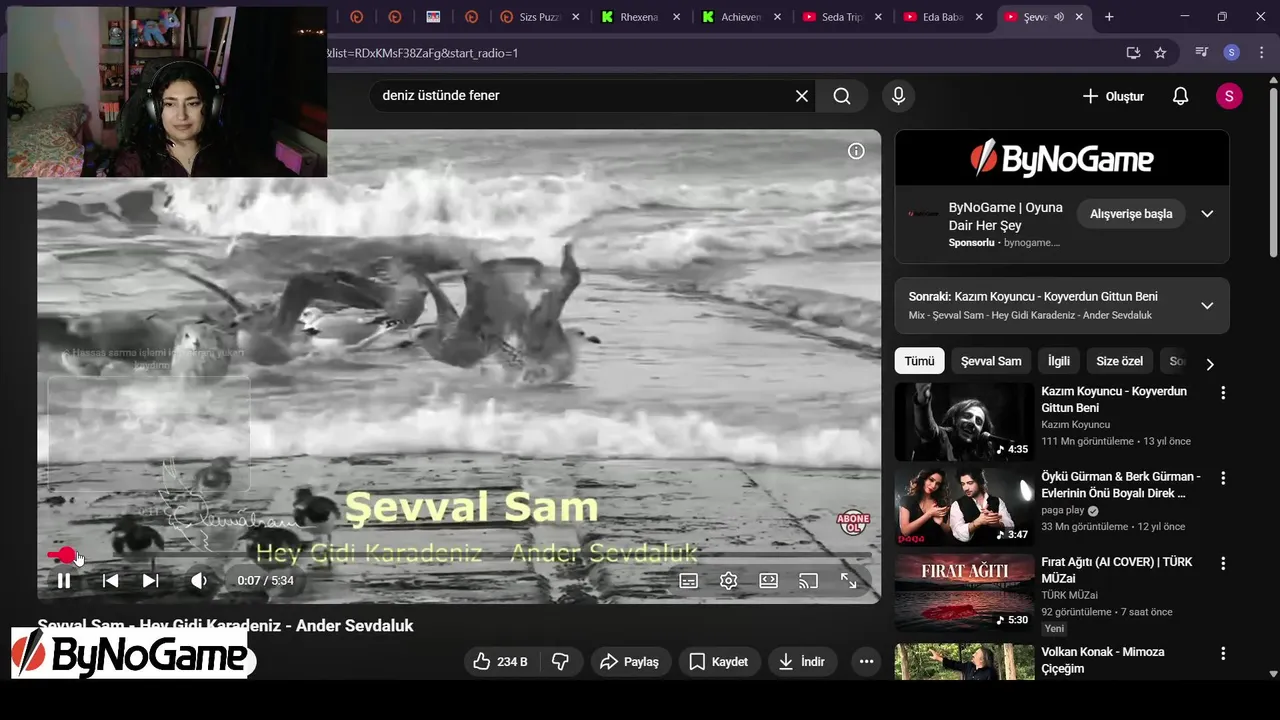Screen dimensions: 1280x720
Task: Mute audio on the Şevval tab
Action: click(x=1059, y=17)
